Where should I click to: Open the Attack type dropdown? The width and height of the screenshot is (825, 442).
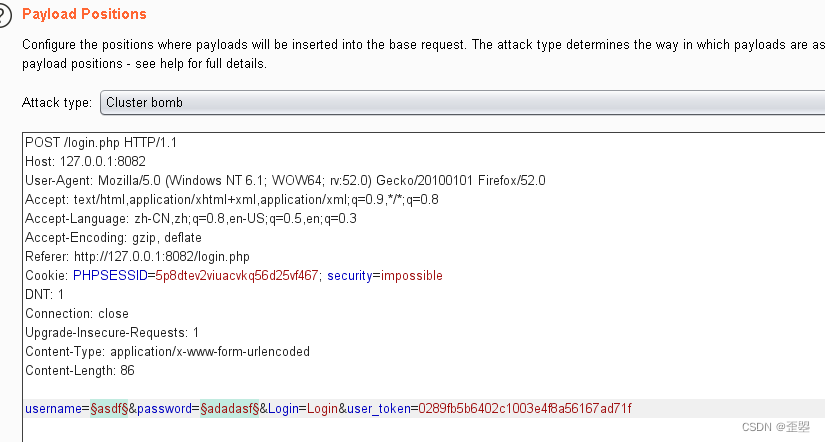coord(462,102)
